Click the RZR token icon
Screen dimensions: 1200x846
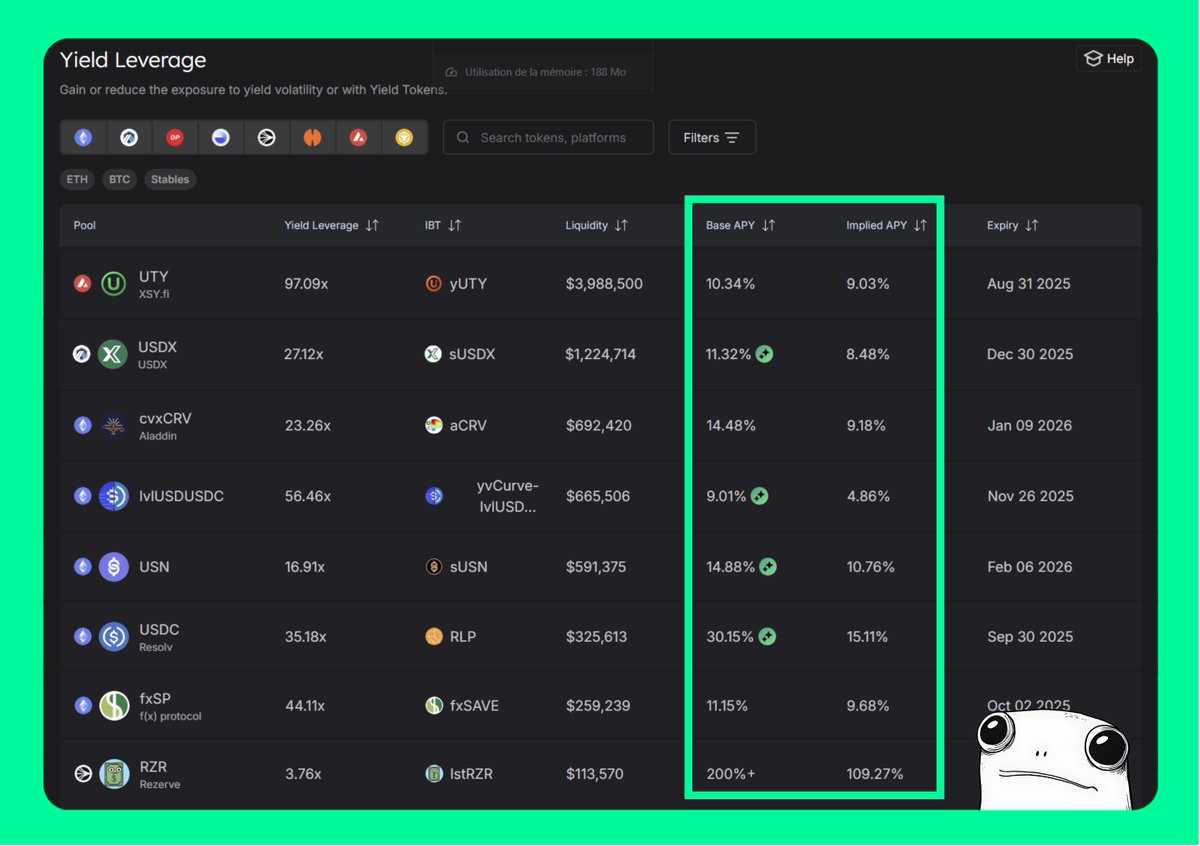(x=113, y=774)
